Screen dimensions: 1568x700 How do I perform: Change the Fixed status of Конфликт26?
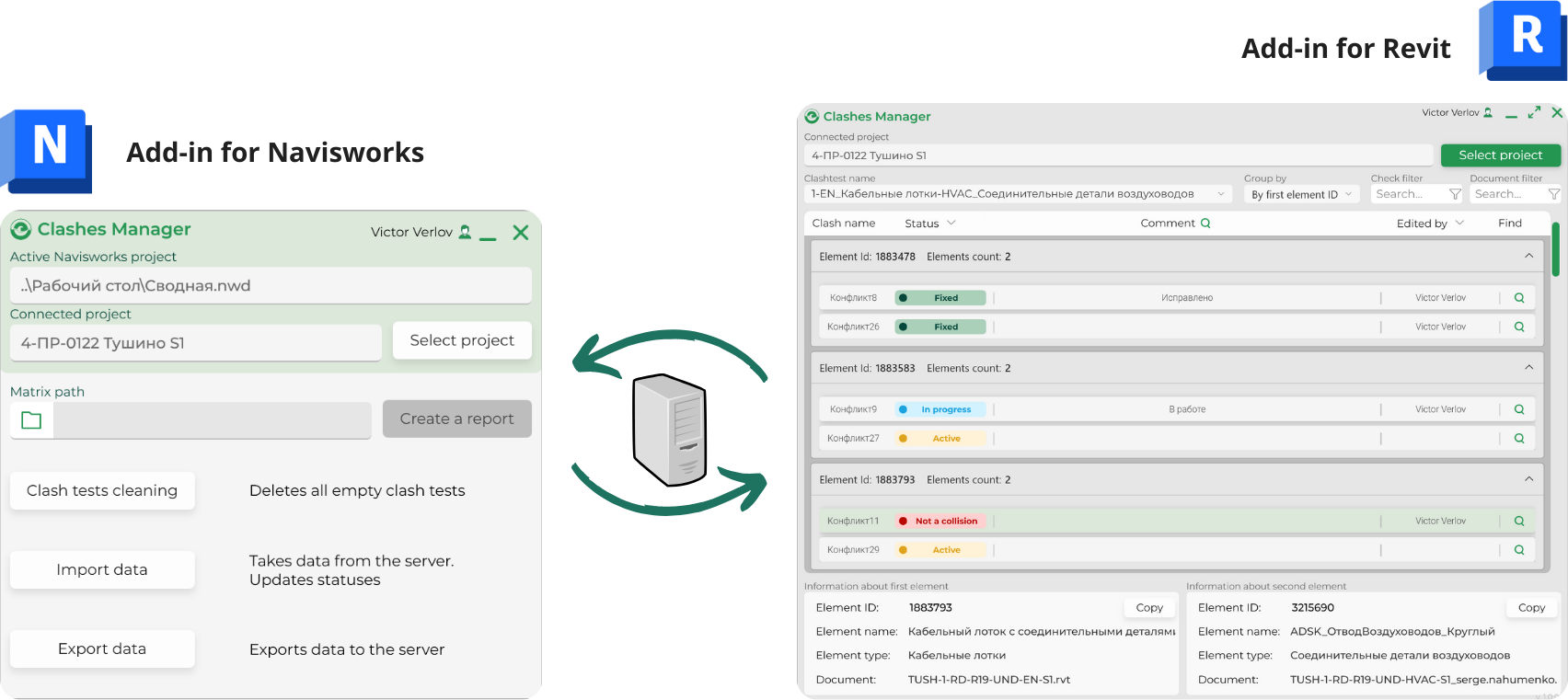[x=940, y=327]
